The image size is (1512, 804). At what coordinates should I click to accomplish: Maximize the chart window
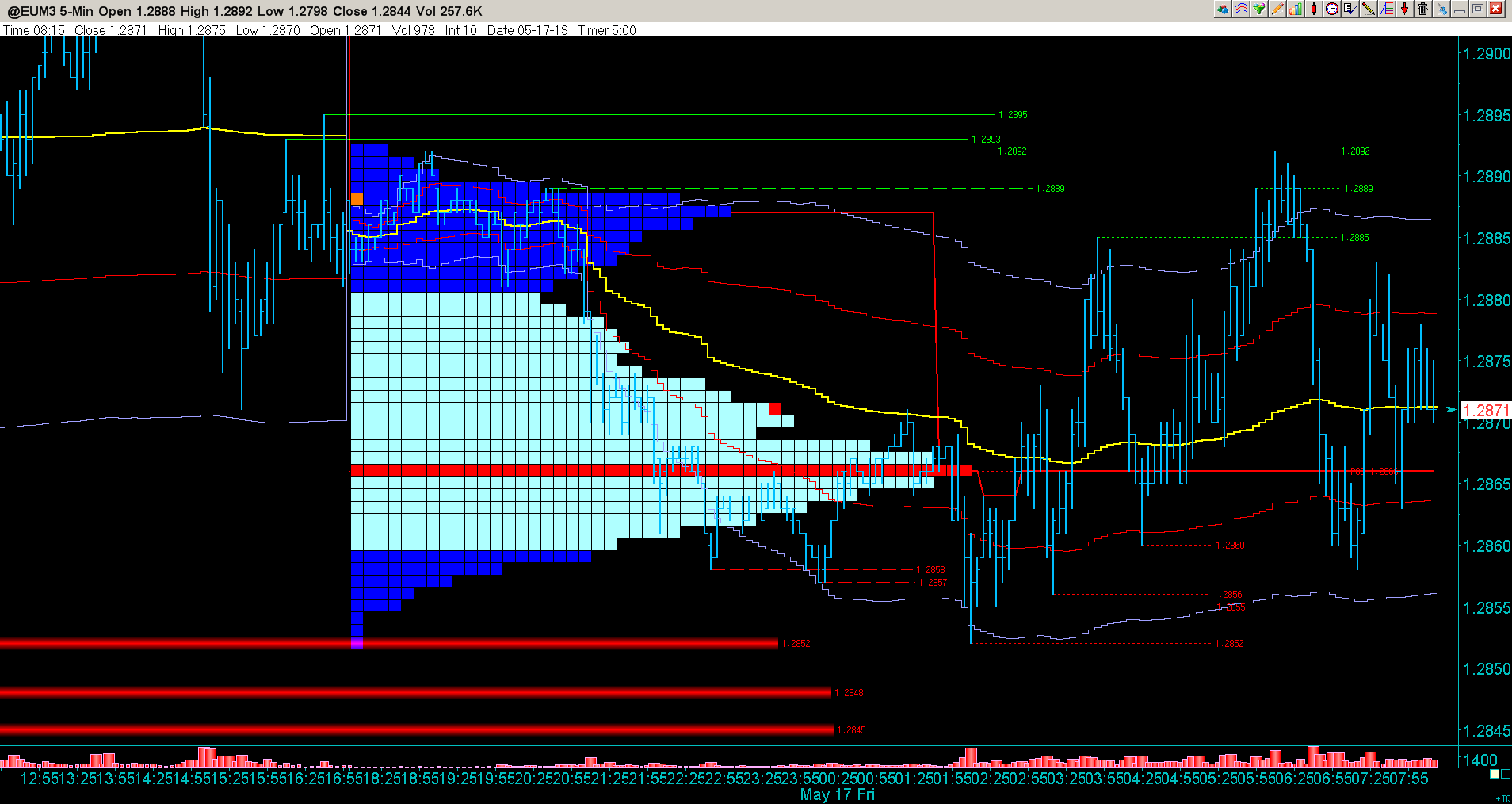[1478, 9]
